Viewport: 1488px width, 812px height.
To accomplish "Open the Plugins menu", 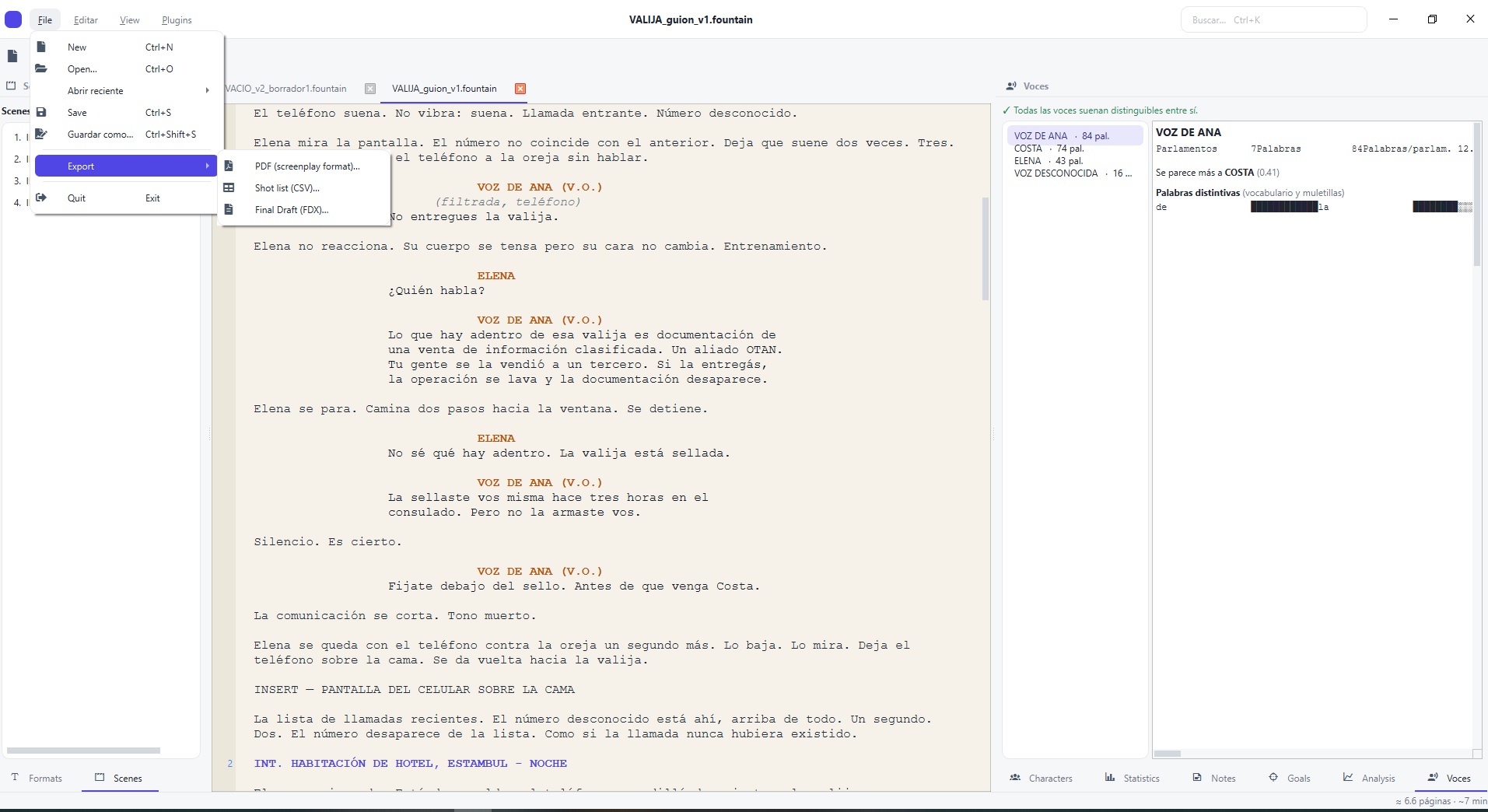I will (177, 20).
